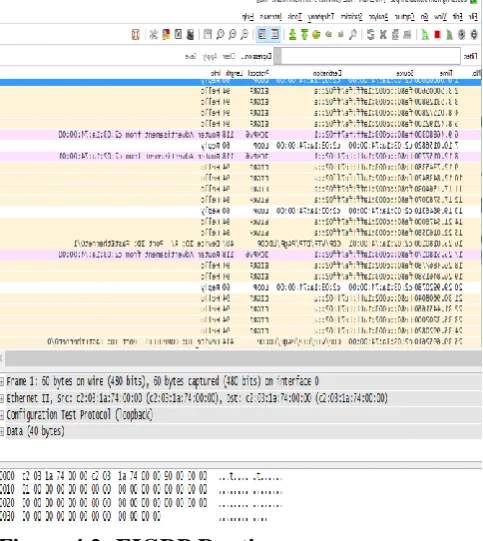Reset zoom to normal size

pos(220,35)
